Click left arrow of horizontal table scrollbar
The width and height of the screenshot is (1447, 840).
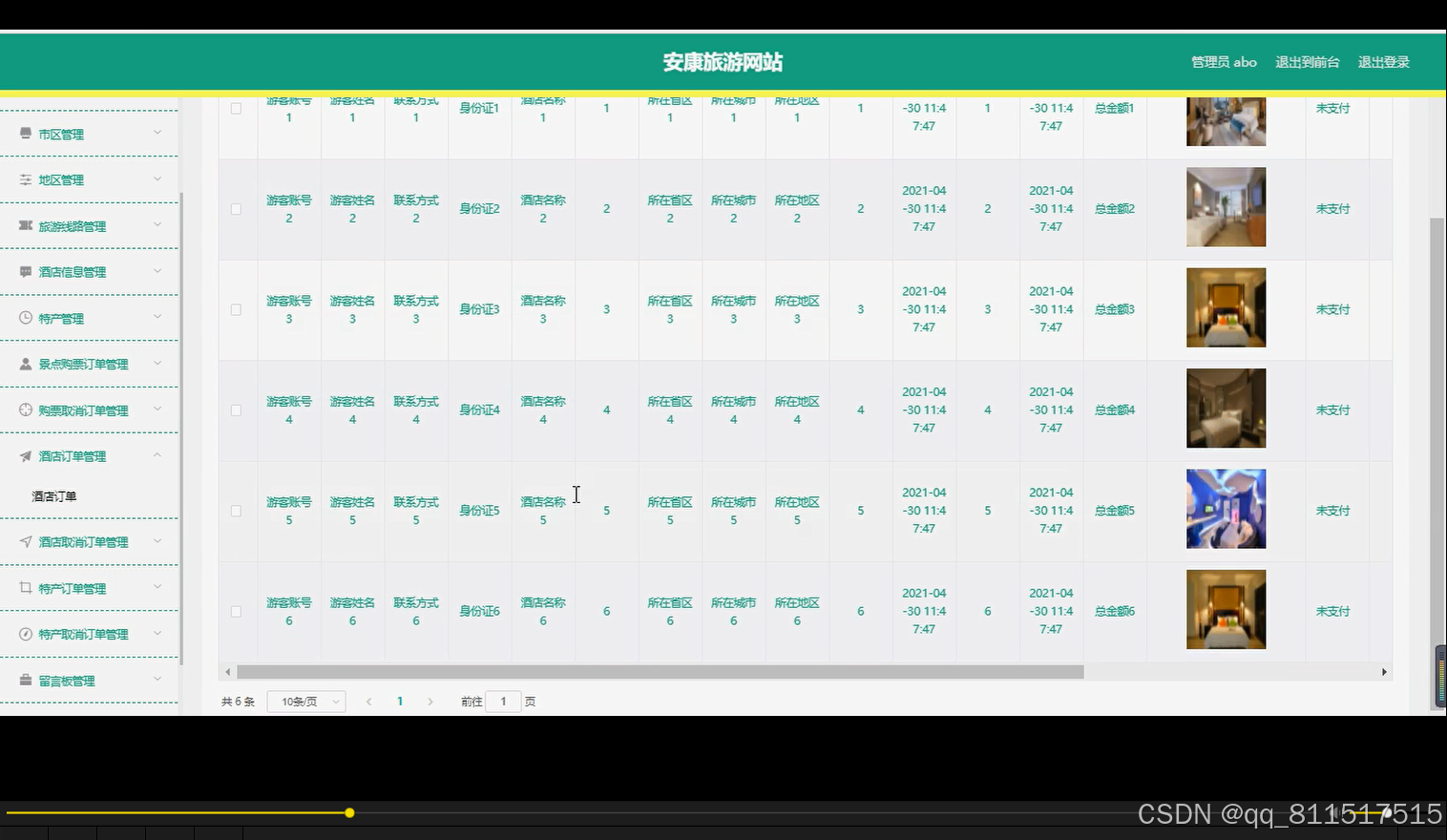pos(227,672)
